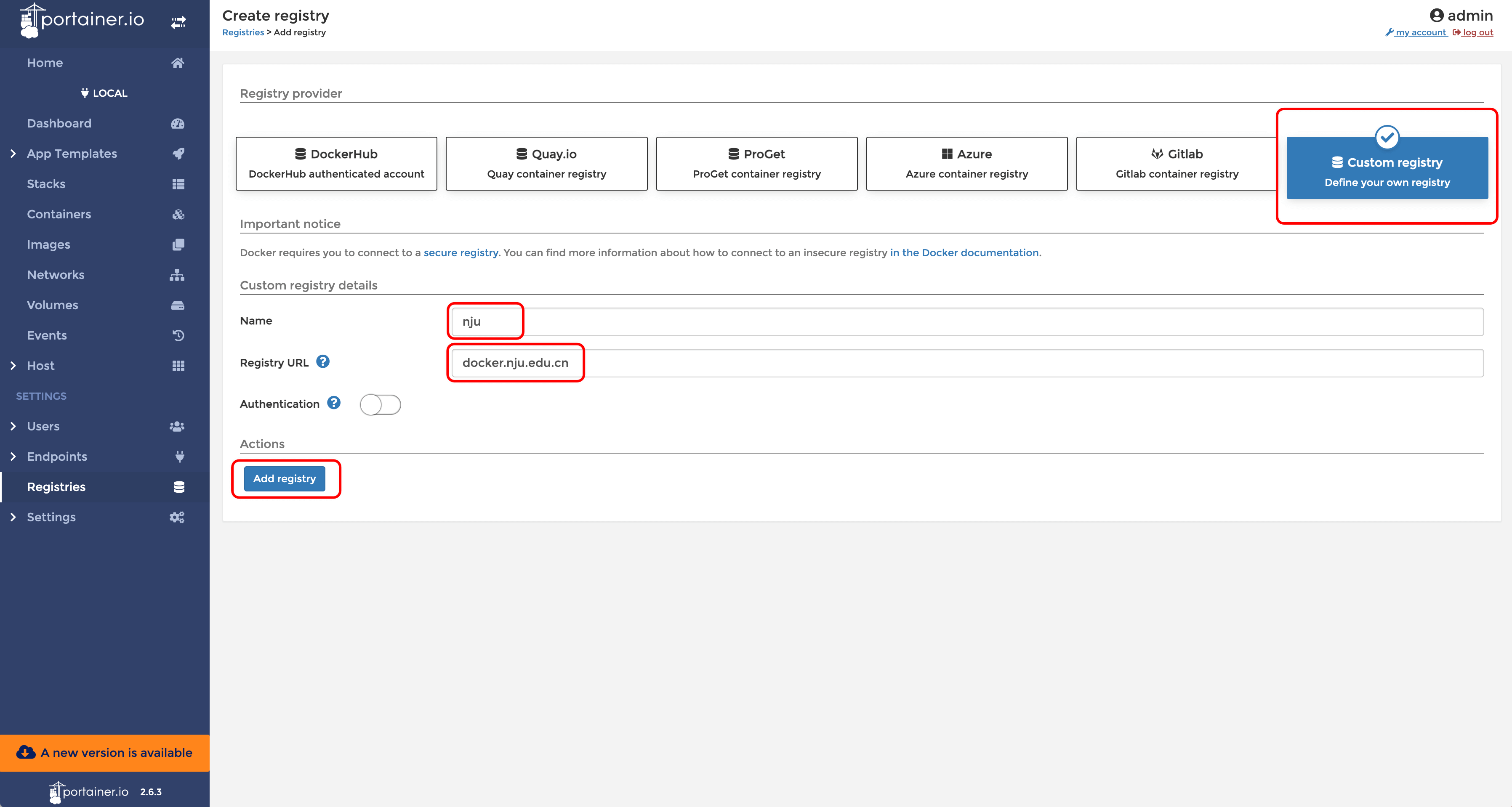The width and height of the screenshot is (1512, 807).
Task: Open Registries in the sidebar
Action: [x=104, y=487]
